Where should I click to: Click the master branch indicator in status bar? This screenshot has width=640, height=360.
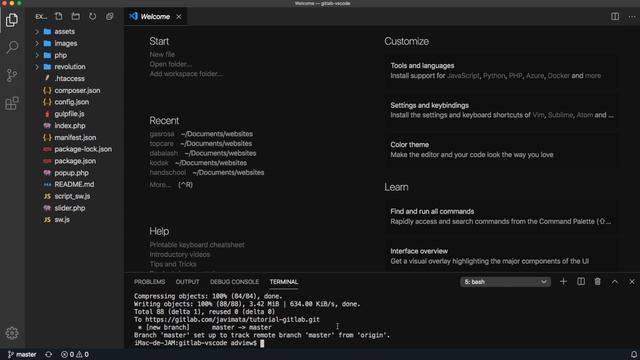[22, 354]
